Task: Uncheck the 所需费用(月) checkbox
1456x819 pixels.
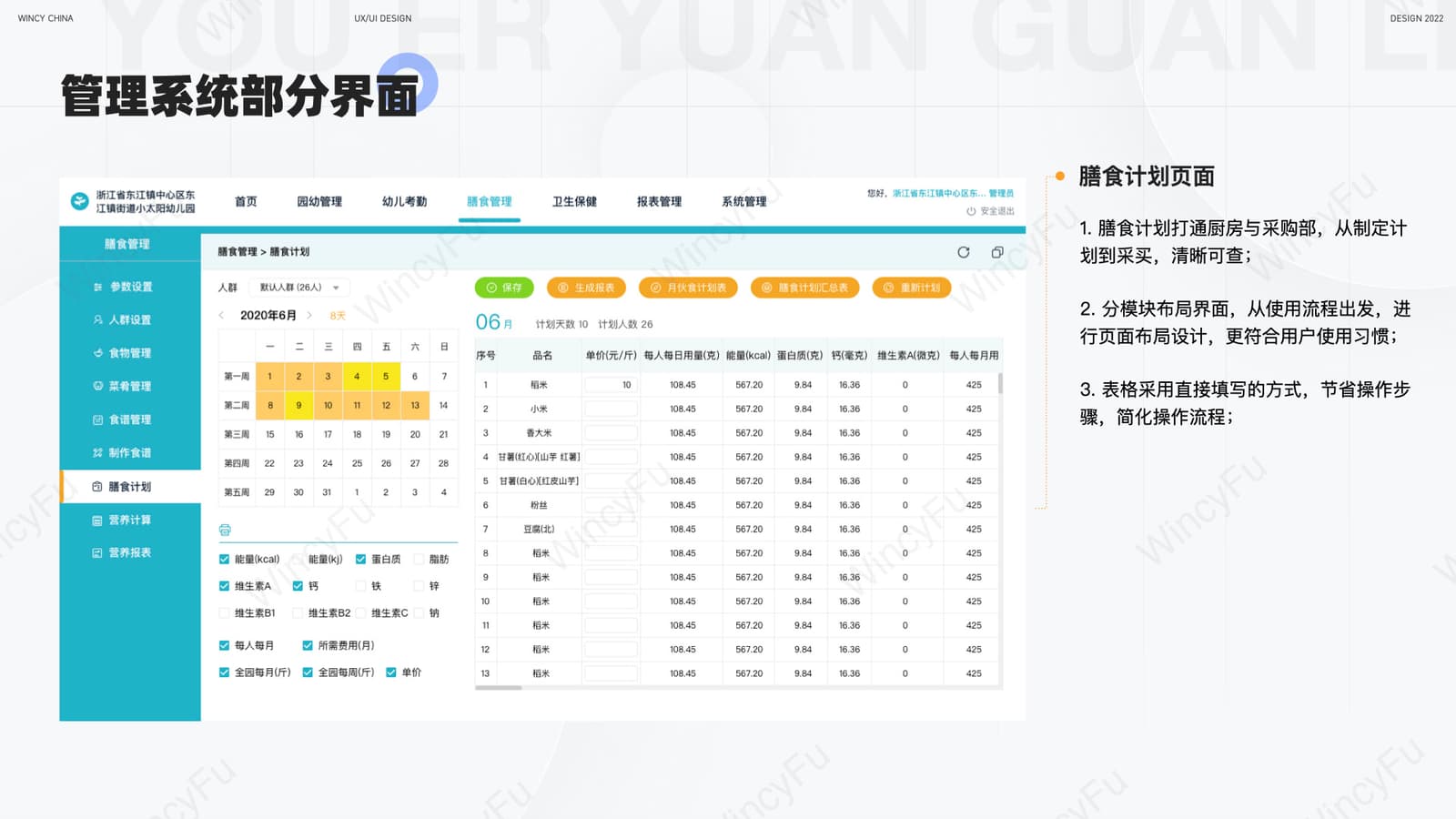Action: coord(308,645)
